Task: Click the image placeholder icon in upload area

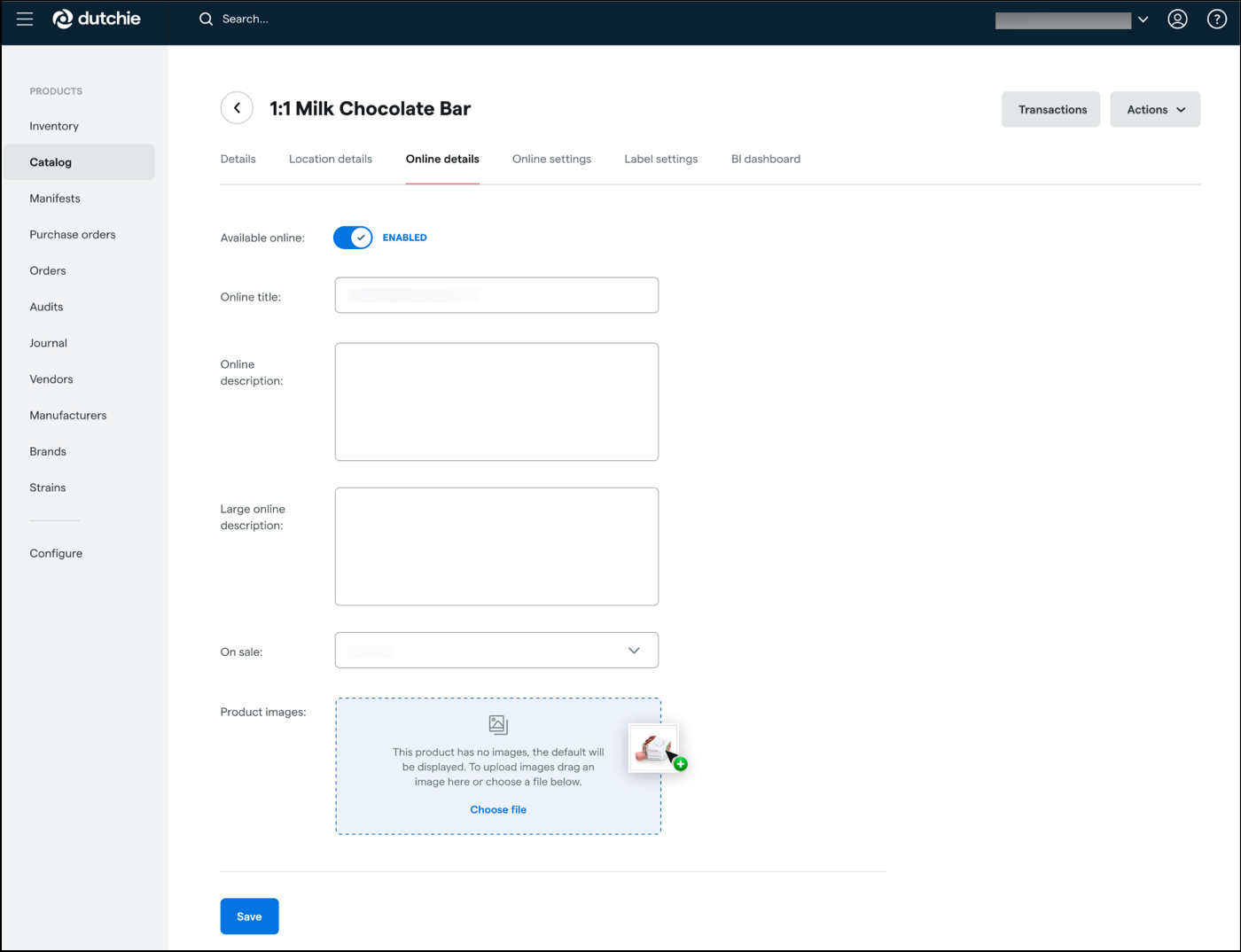Action: [x=498, y=725]
